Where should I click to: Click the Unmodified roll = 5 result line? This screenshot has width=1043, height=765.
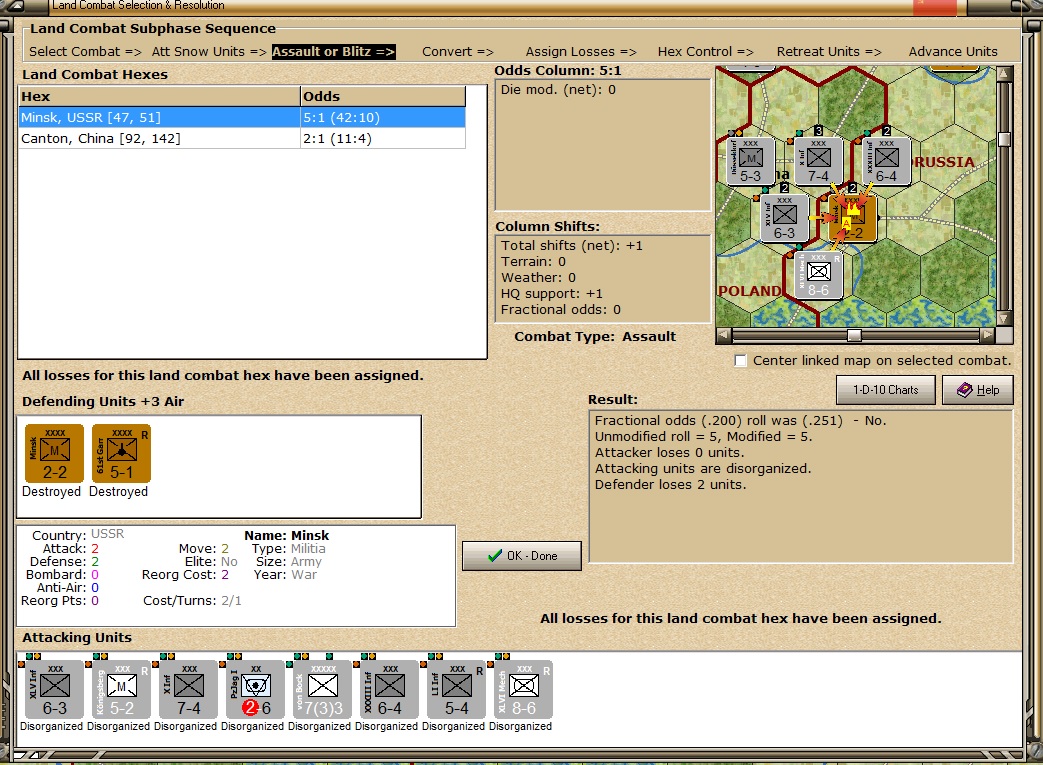click(703, 436)
